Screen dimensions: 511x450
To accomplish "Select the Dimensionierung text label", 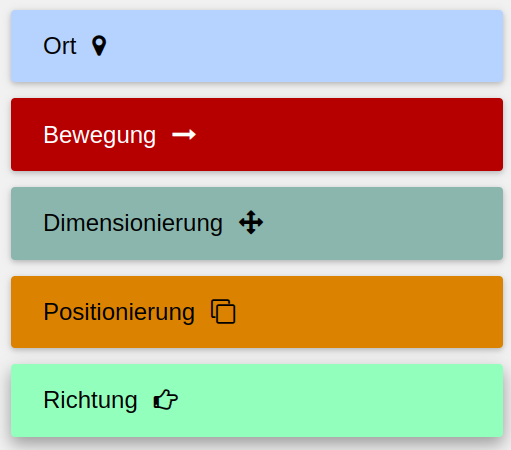I will point(133,223).
